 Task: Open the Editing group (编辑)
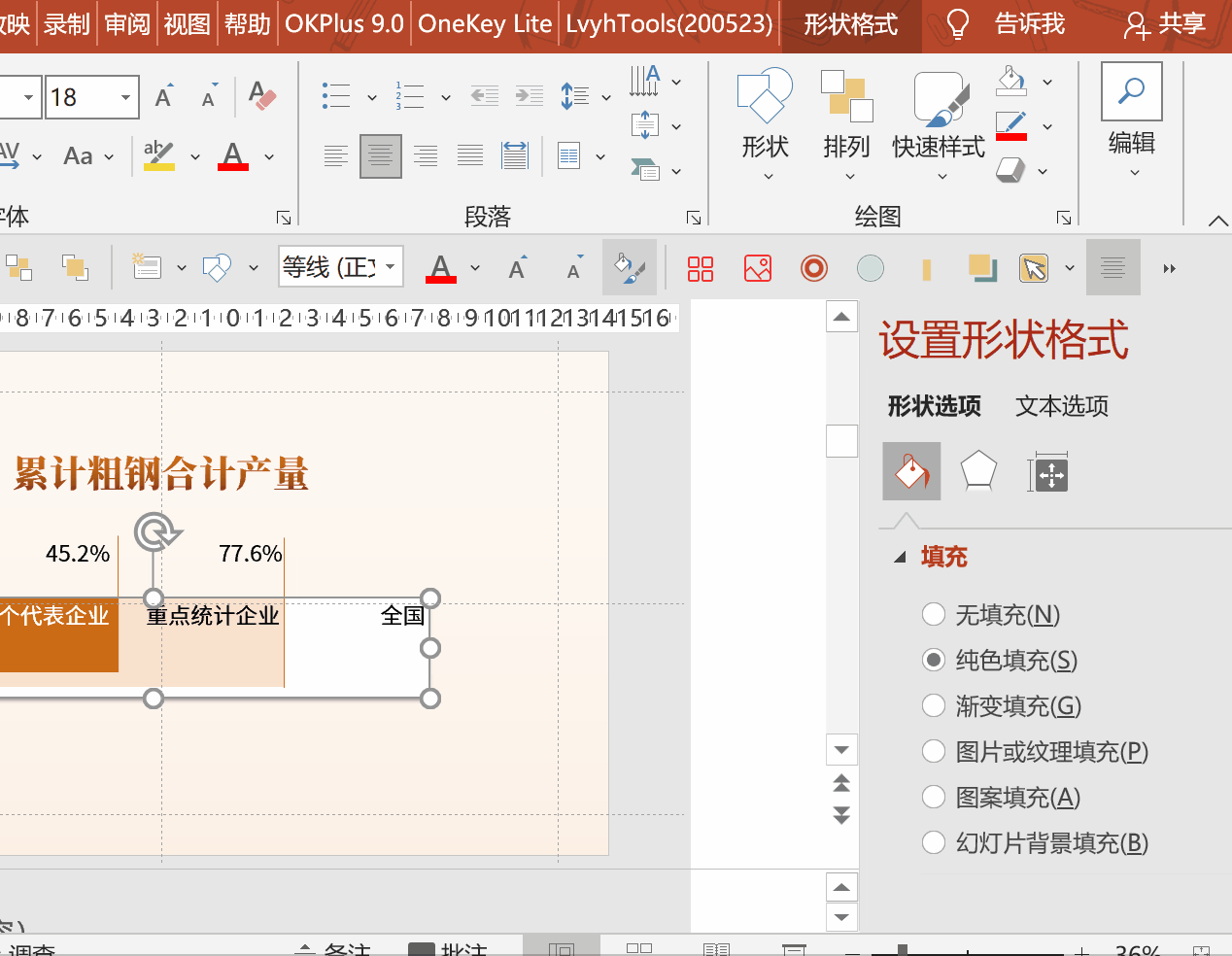pos(1132,121)
